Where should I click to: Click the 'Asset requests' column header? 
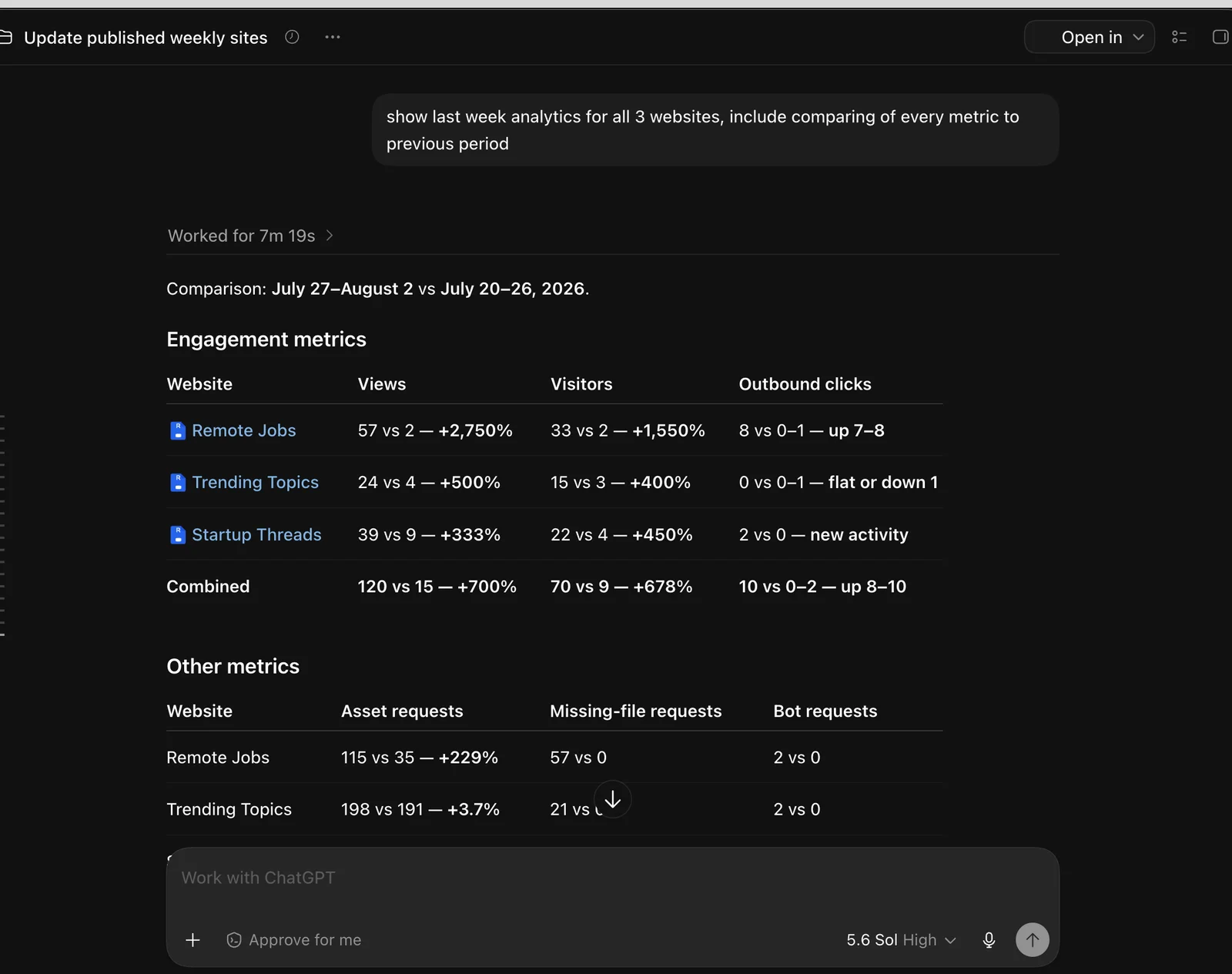pos(402,711)
